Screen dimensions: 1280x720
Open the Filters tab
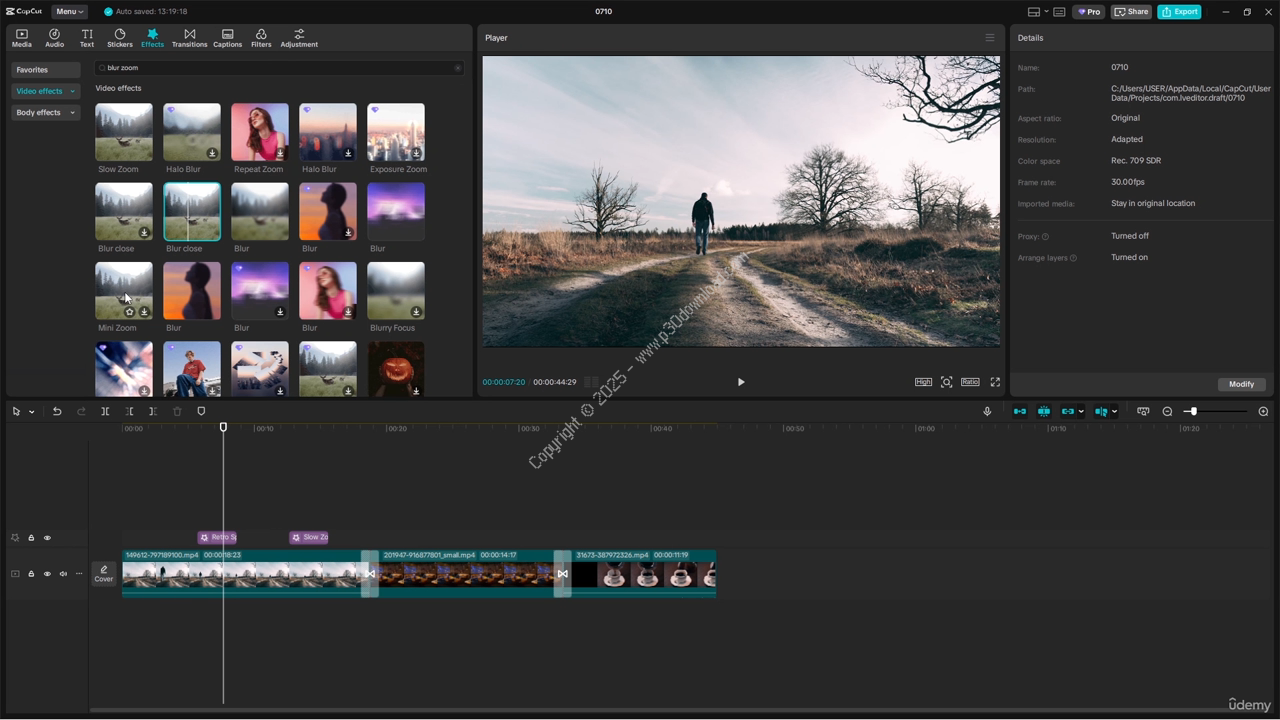pos(261,38)
